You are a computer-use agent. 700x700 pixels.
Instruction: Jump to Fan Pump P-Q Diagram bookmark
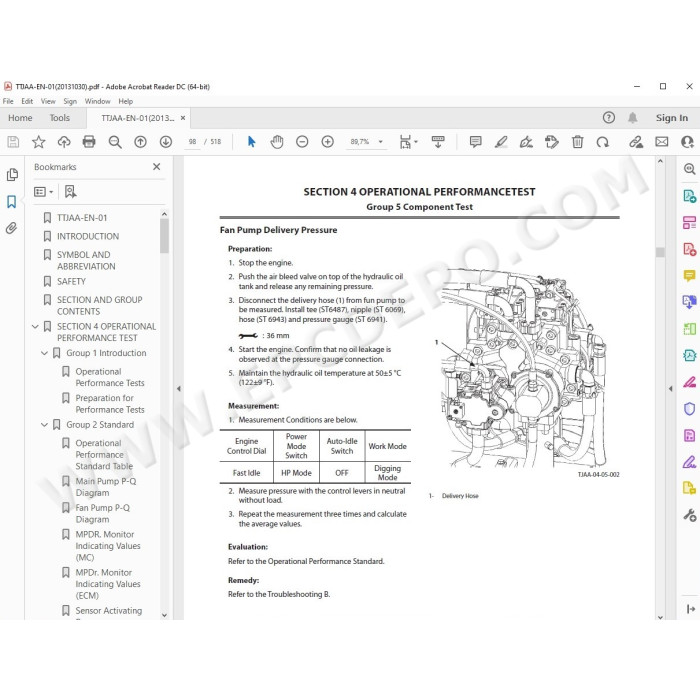pyautogui.click(x=102, y=513)
